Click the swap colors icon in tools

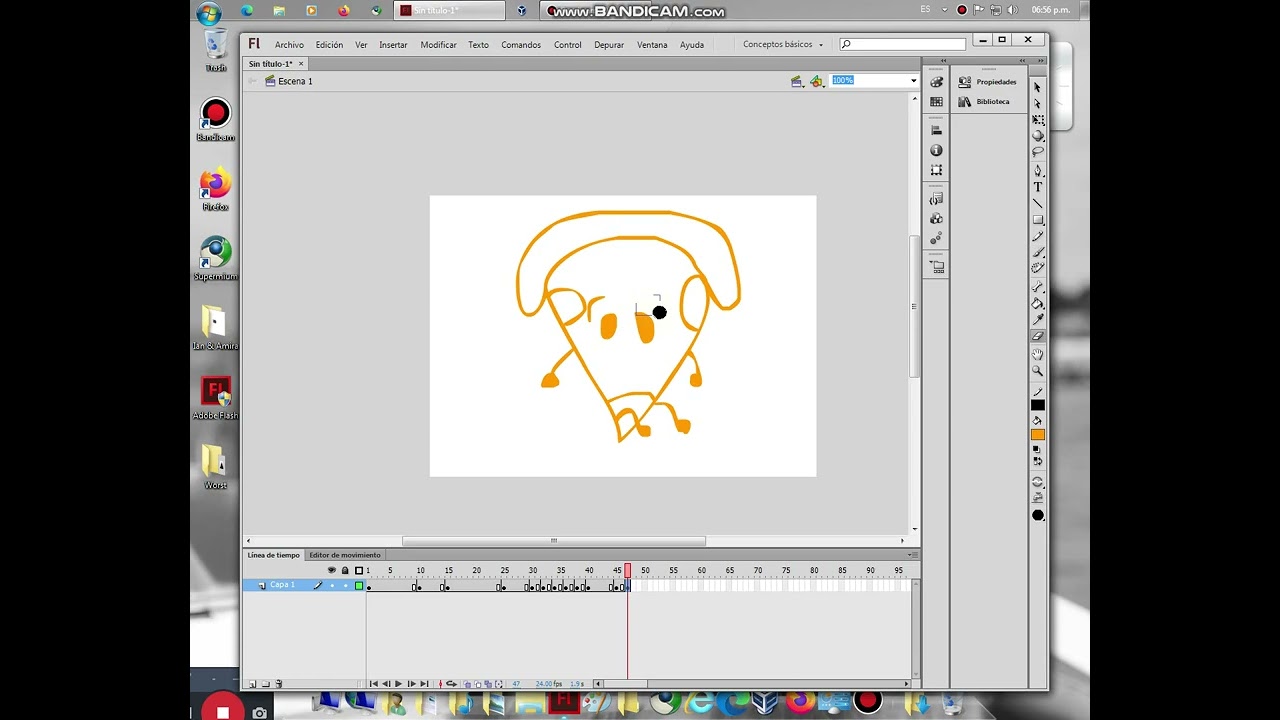coord(1037,462)
